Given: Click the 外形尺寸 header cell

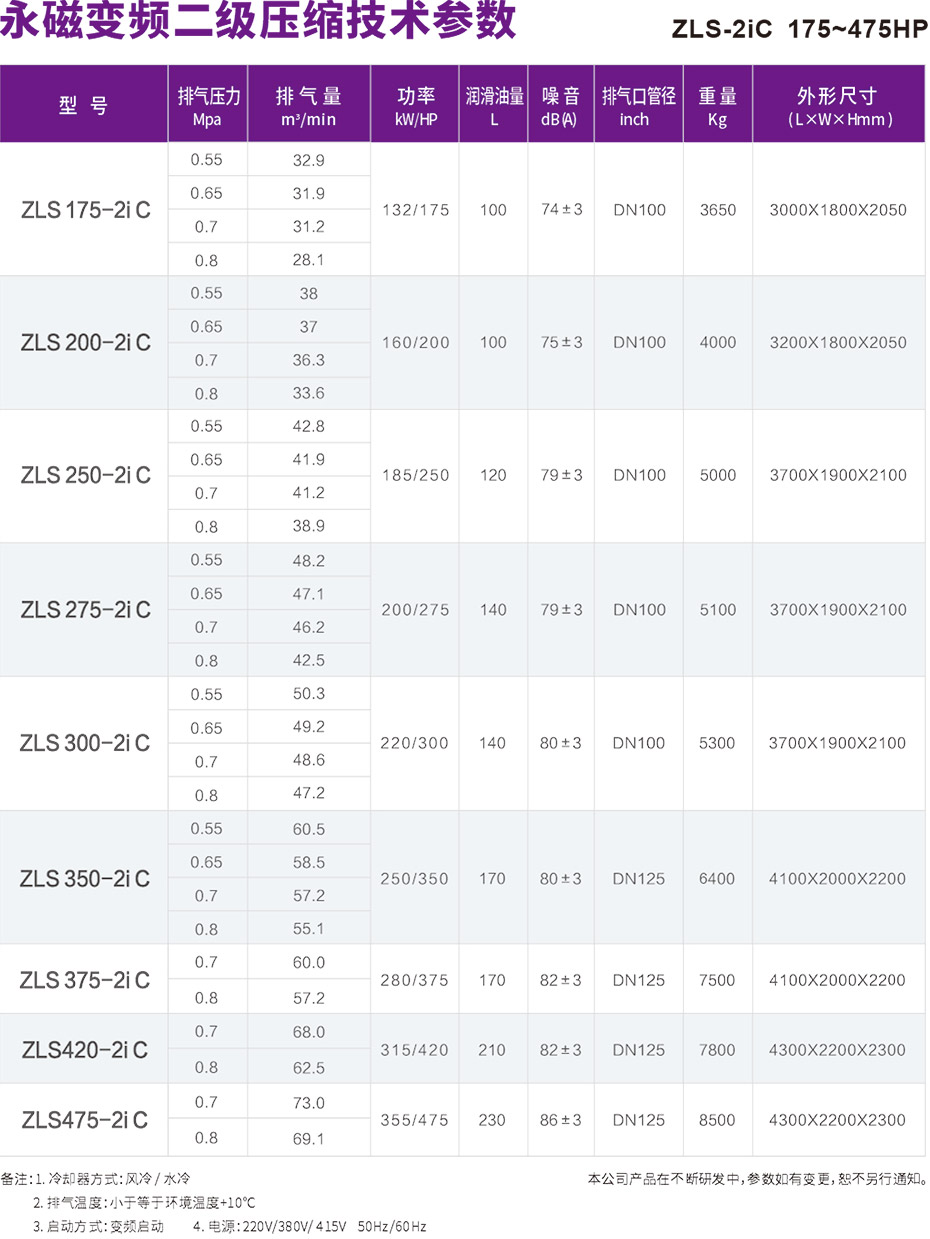Looking at the screenshot, I should pyautogui.click(x=839, y=106).
